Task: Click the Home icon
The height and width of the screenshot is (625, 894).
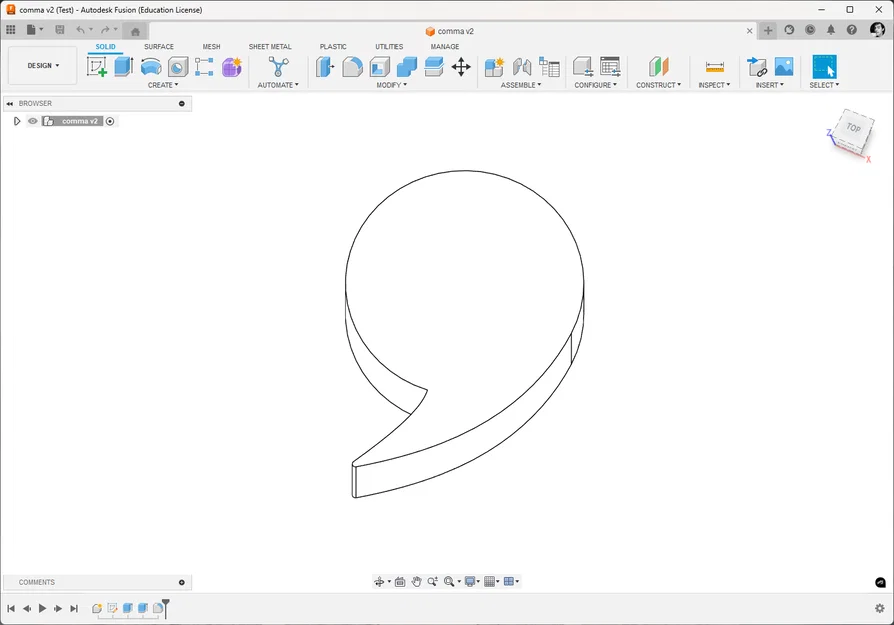Action: click(x=135, y=31)
